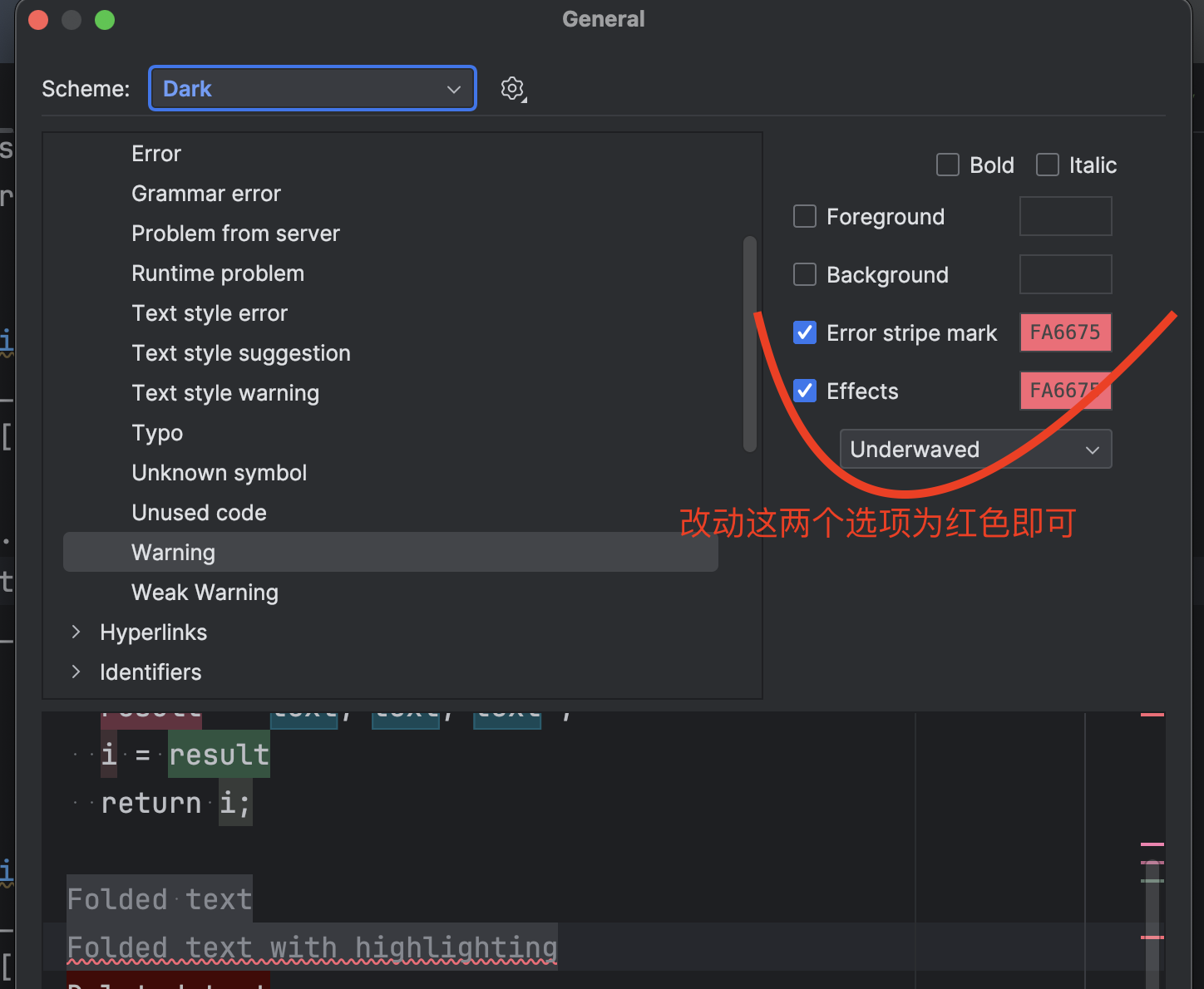The image size is (1204, 989).
Task: Open the Foreground color swatch
Action: [1066, 216]
